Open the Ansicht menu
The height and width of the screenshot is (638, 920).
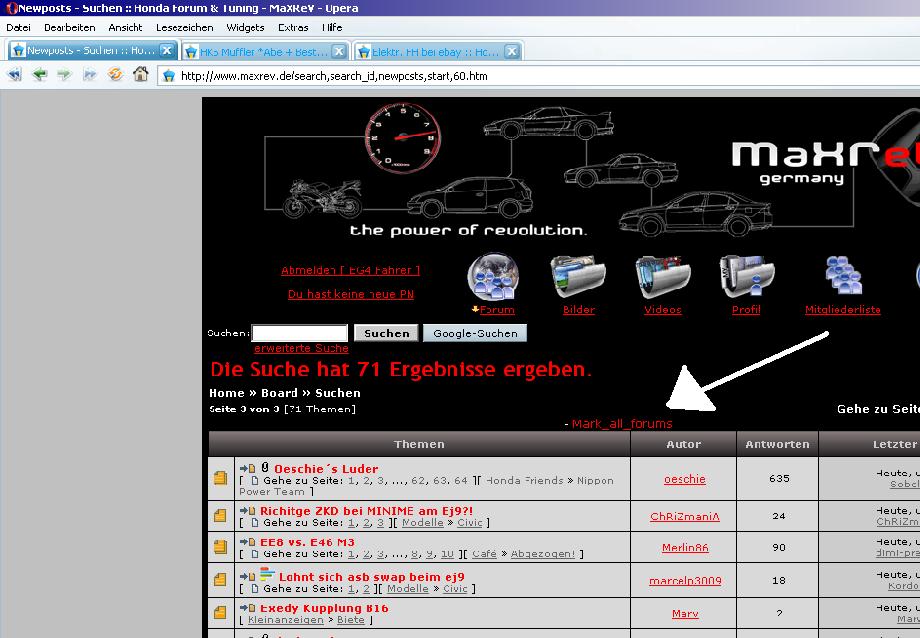[x=125, y=27]
